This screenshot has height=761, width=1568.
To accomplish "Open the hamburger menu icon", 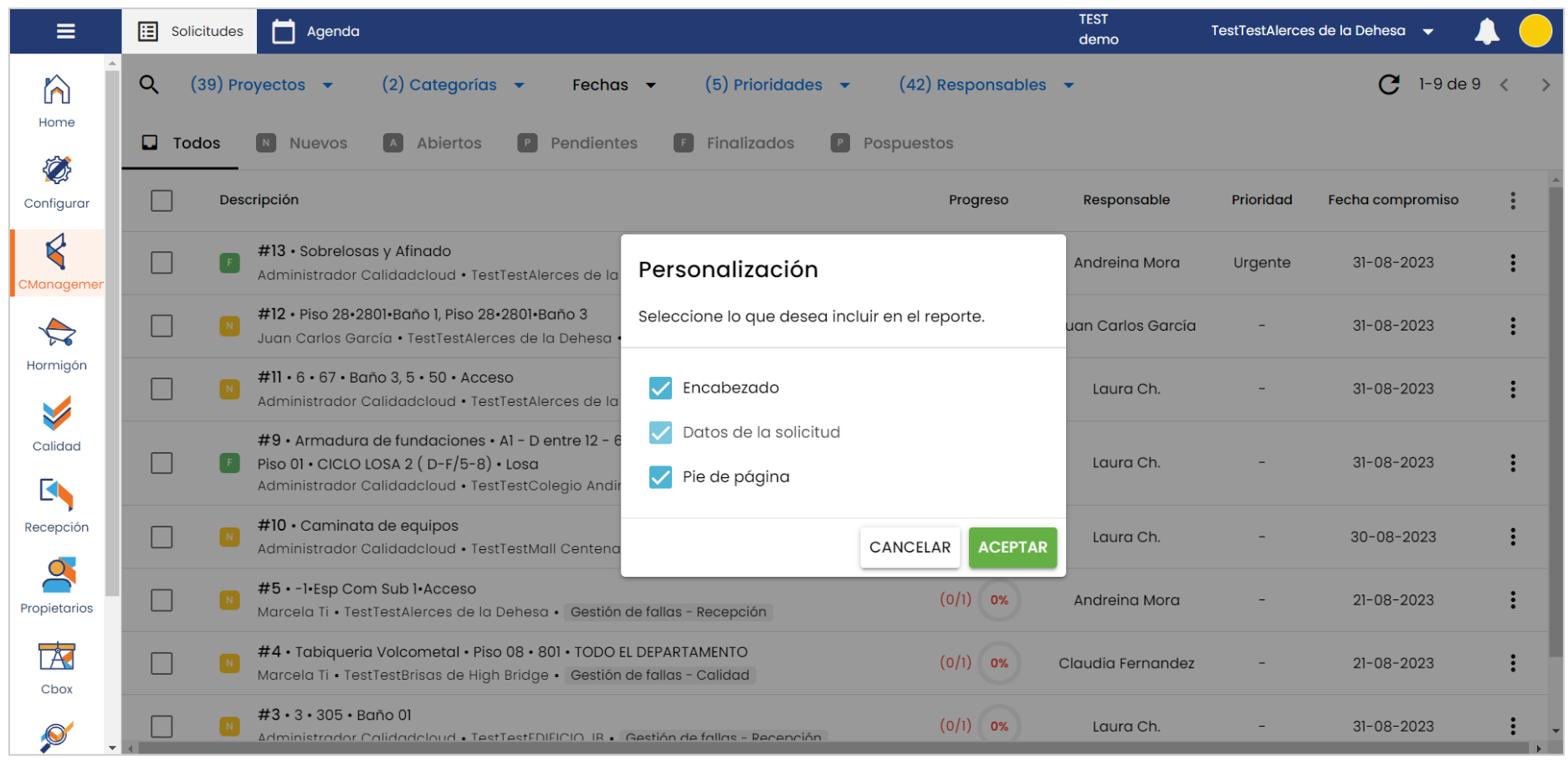I will pyautogui.click(x=65, y=31).
